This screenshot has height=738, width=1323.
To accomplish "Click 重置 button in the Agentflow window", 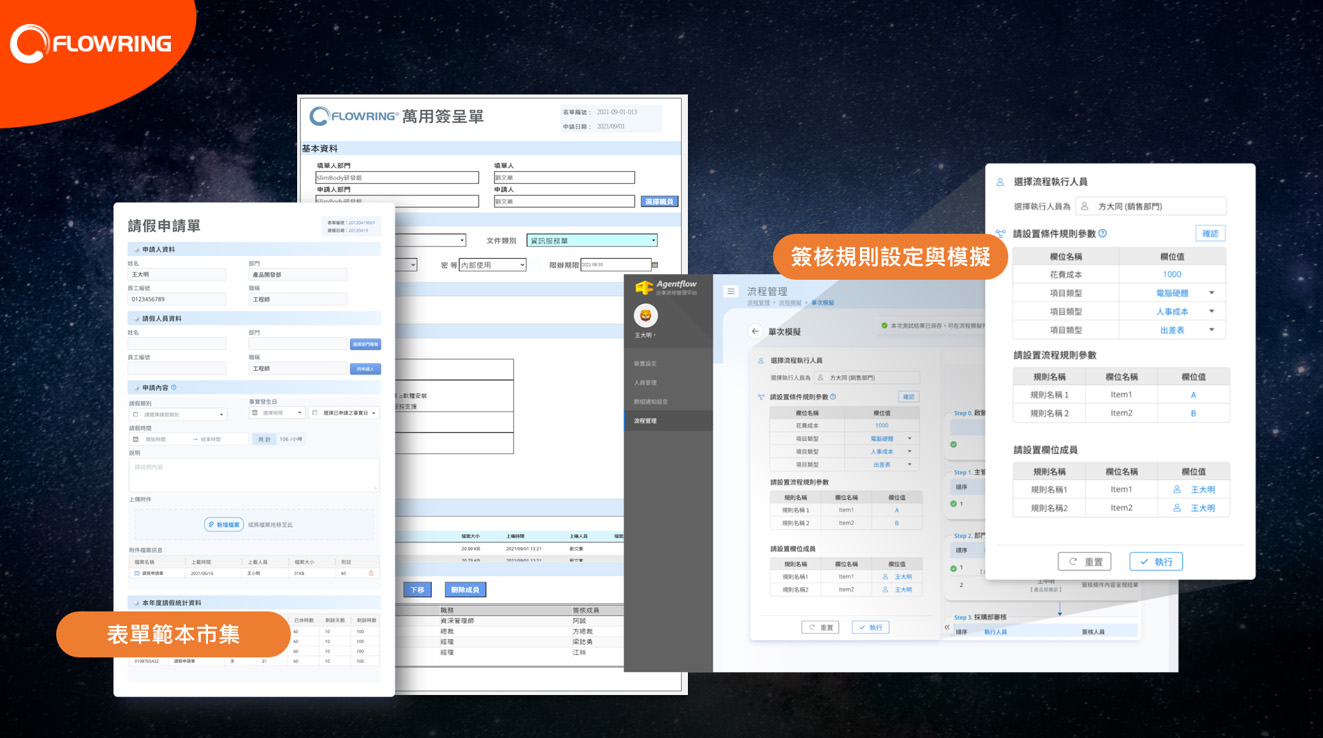I will pyautogui.click(x=820, y=627).
